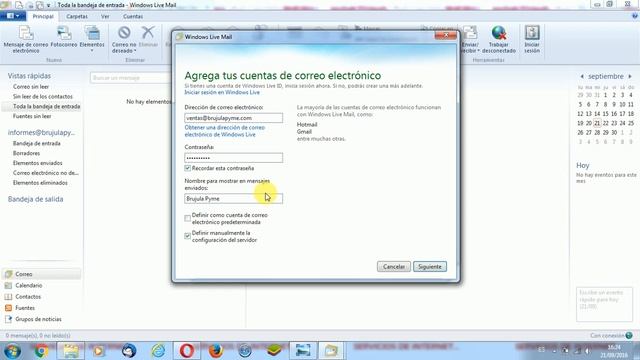640x360 pixels.
Task: Close the Windows Live Mail dialog
Action: (446, 36)
